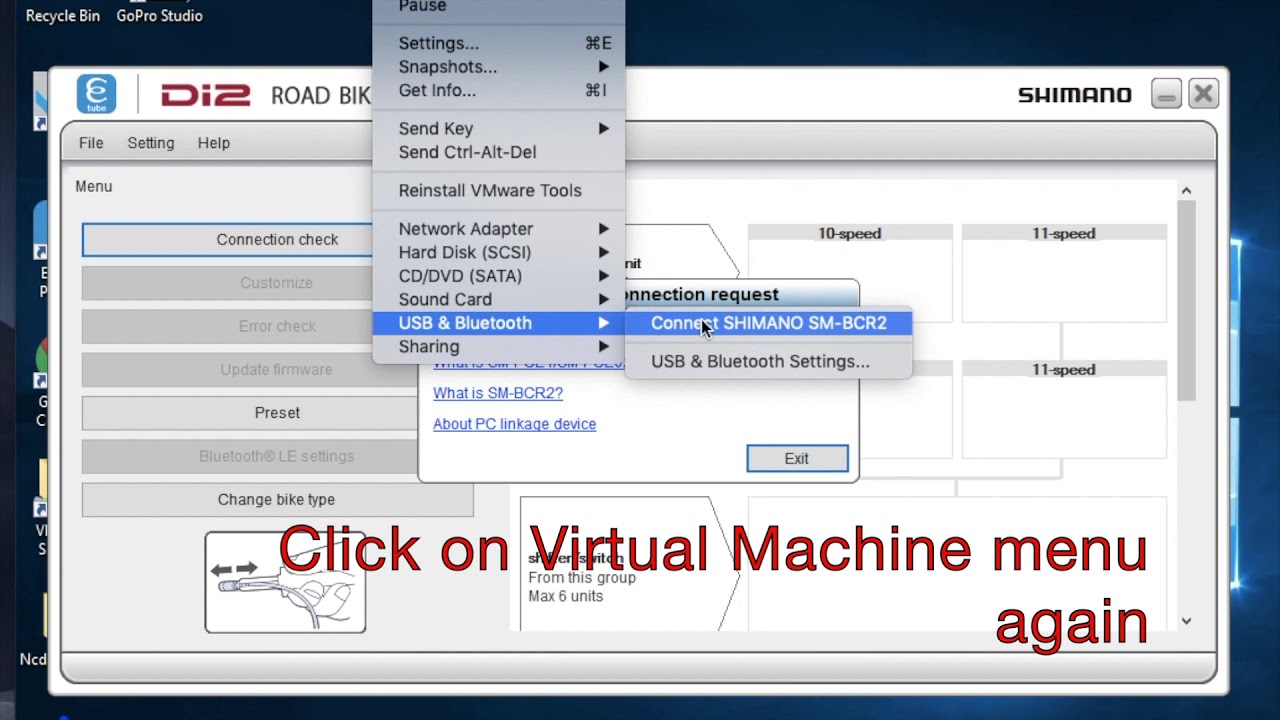Choose Get Info... menu entry
Viewport: 1280px width, 720px height.
[x=498, y=90]
